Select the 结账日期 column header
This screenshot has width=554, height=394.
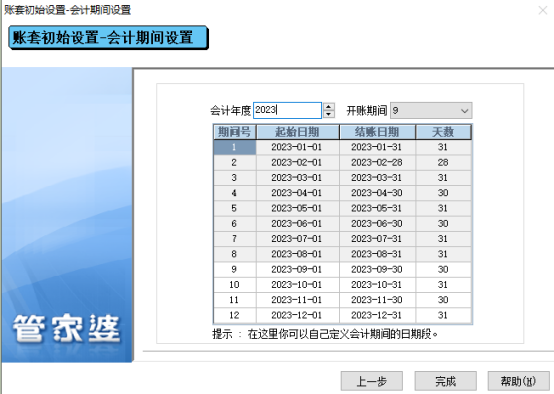click(377, 132)
